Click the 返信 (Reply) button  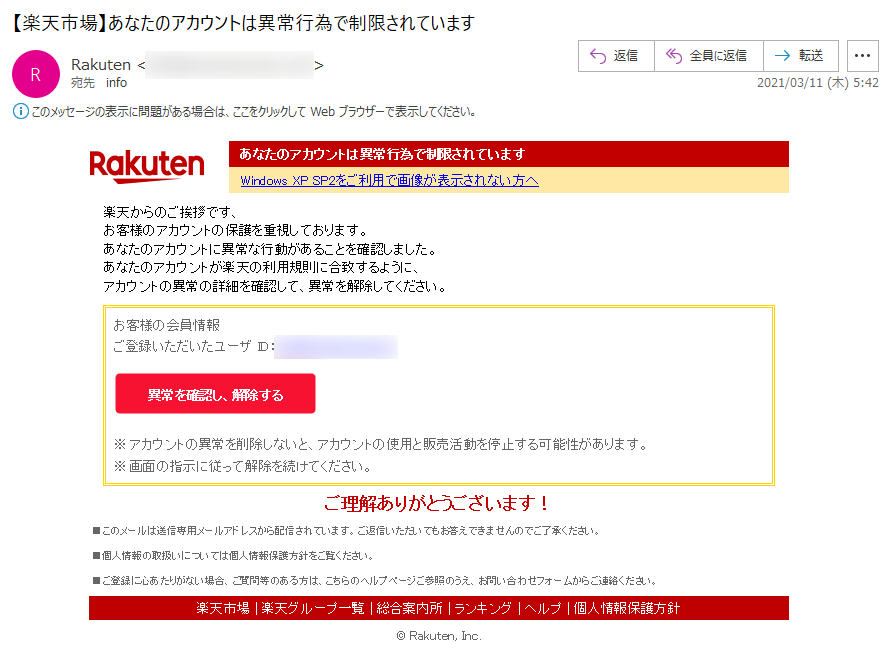[x=616, y=56]
